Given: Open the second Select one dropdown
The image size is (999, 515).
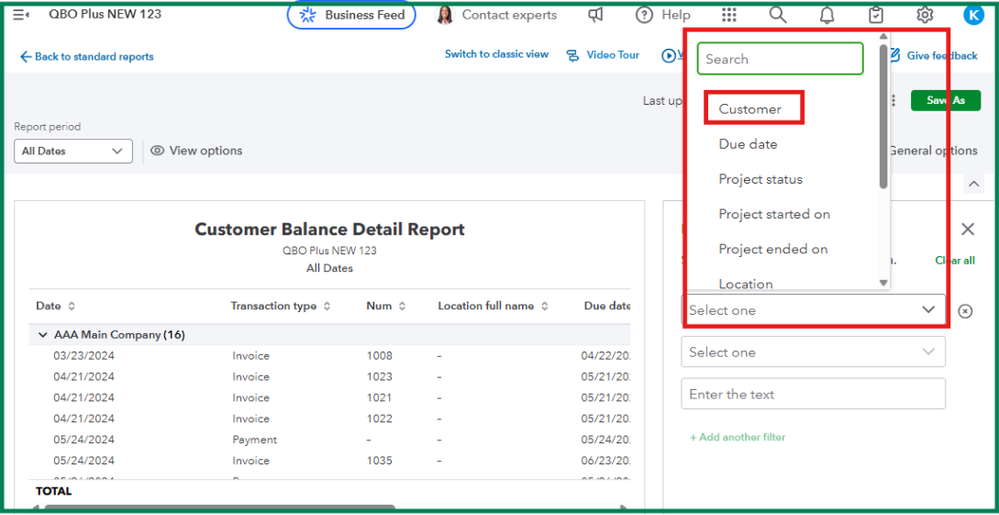Looking at the screenshot, I should [x=813, y=352].
